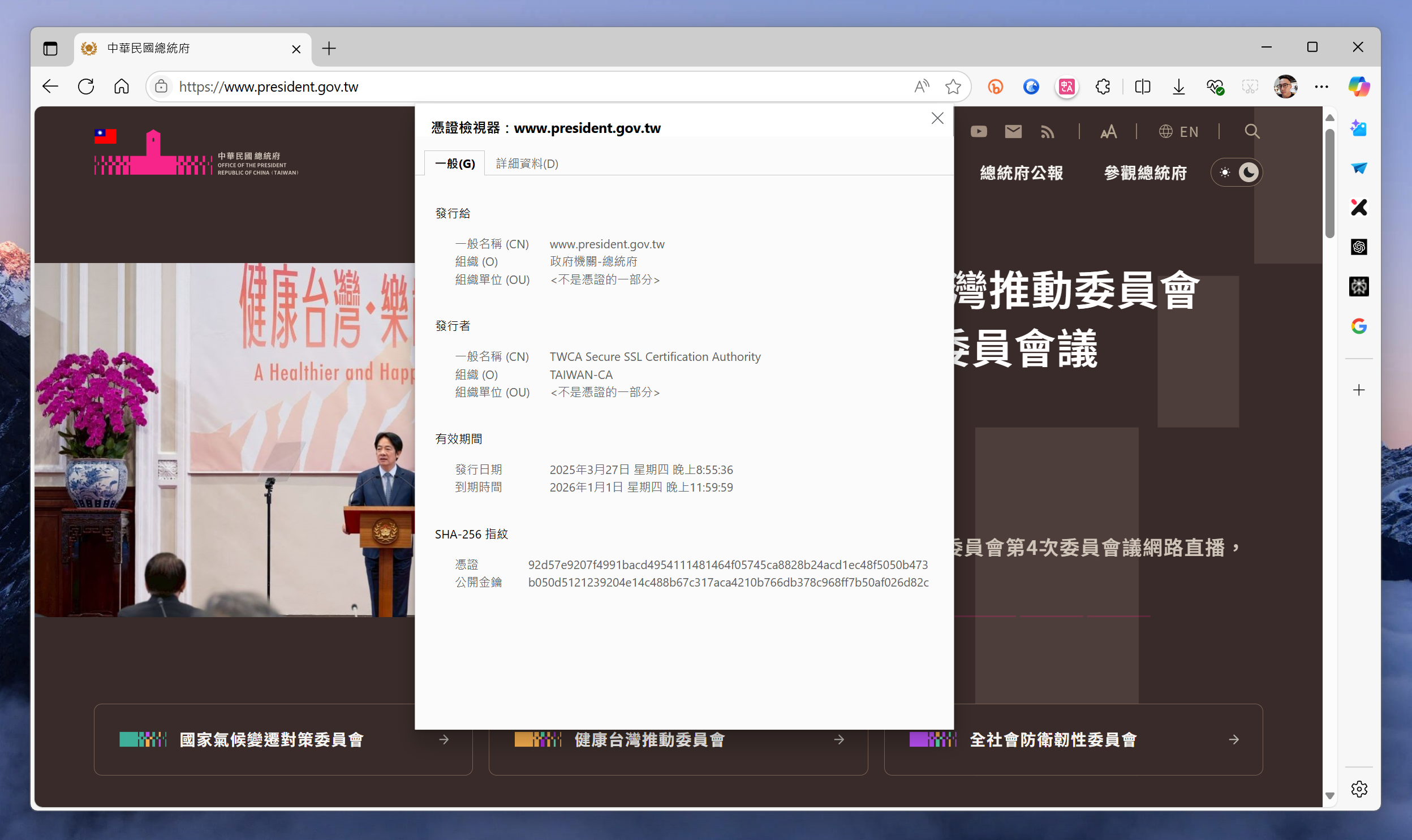Expand sidebar customize plus button
This screenshot has height=840, width=1412.
1358,390
